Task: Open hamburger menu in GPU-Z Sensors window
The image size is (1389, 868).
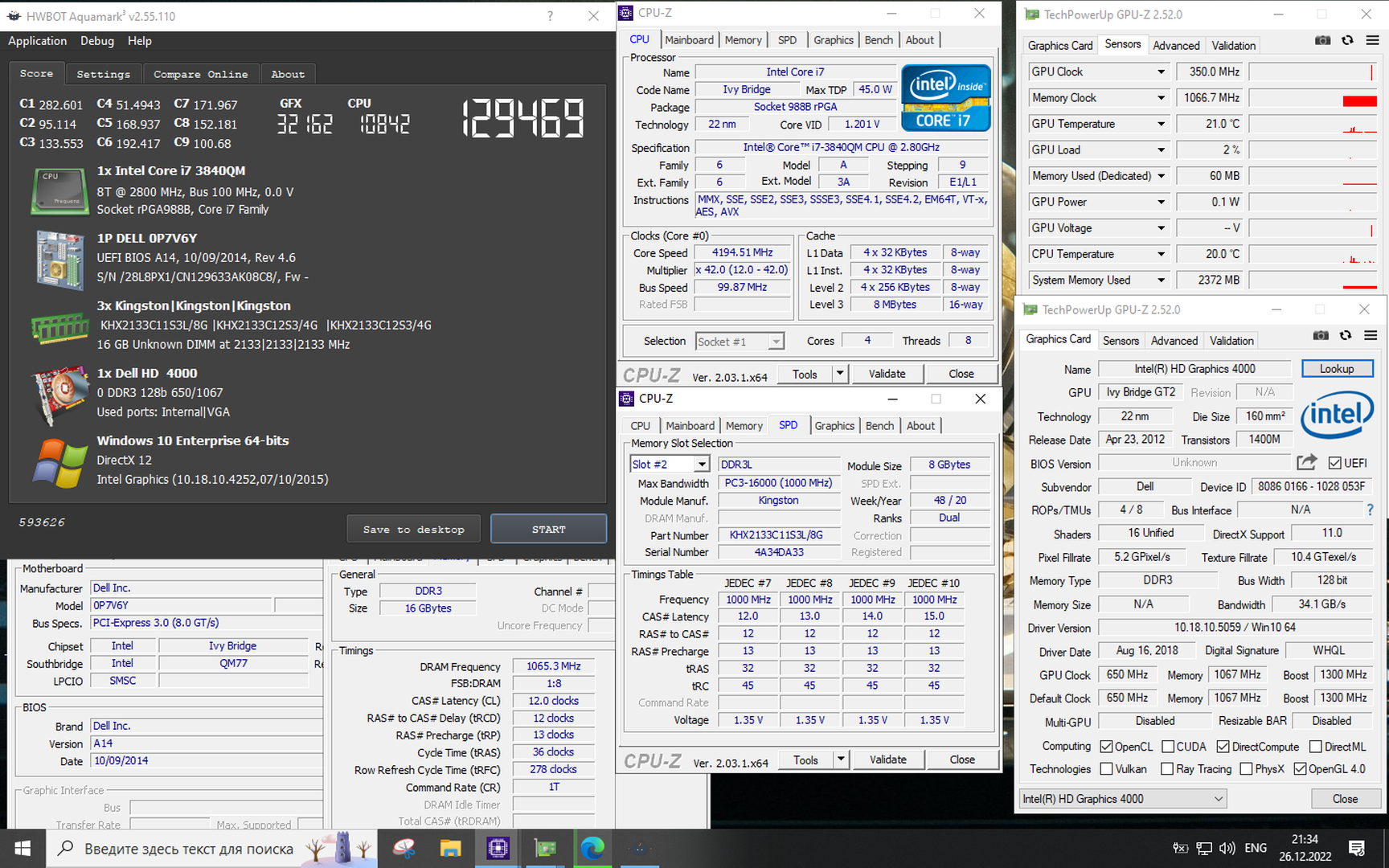Action: click(1372, 40)
